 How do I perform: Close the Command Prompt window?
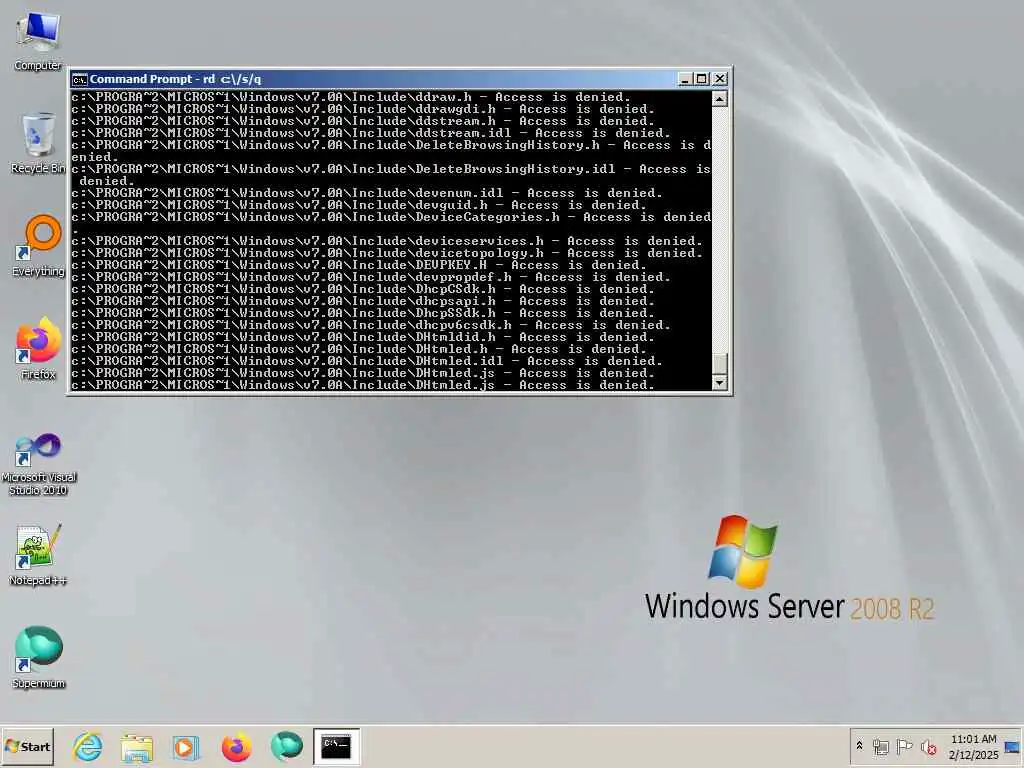(x=720, y=79)
